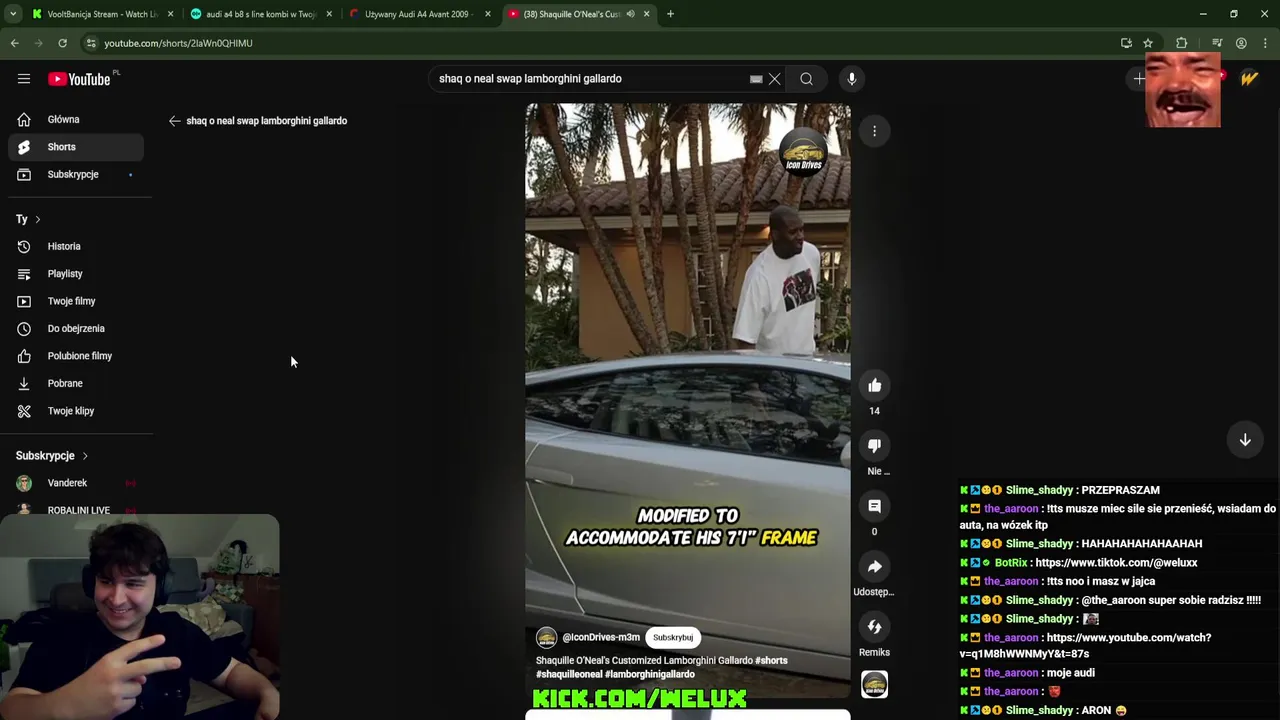Screen dimensions: 1280x720
Task: Bookmark this page with star icon
Action: point(1148,43)
